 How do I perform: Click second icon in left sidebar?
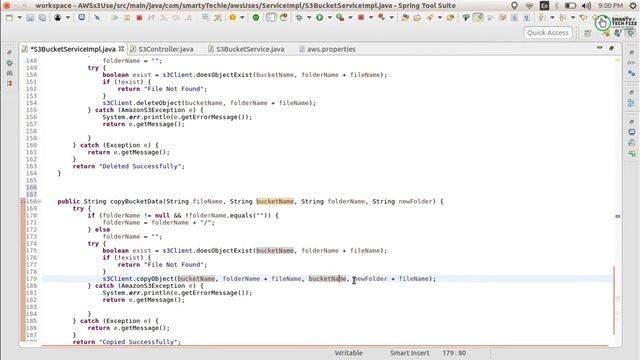pyautogui.click(x=9, y=63)
